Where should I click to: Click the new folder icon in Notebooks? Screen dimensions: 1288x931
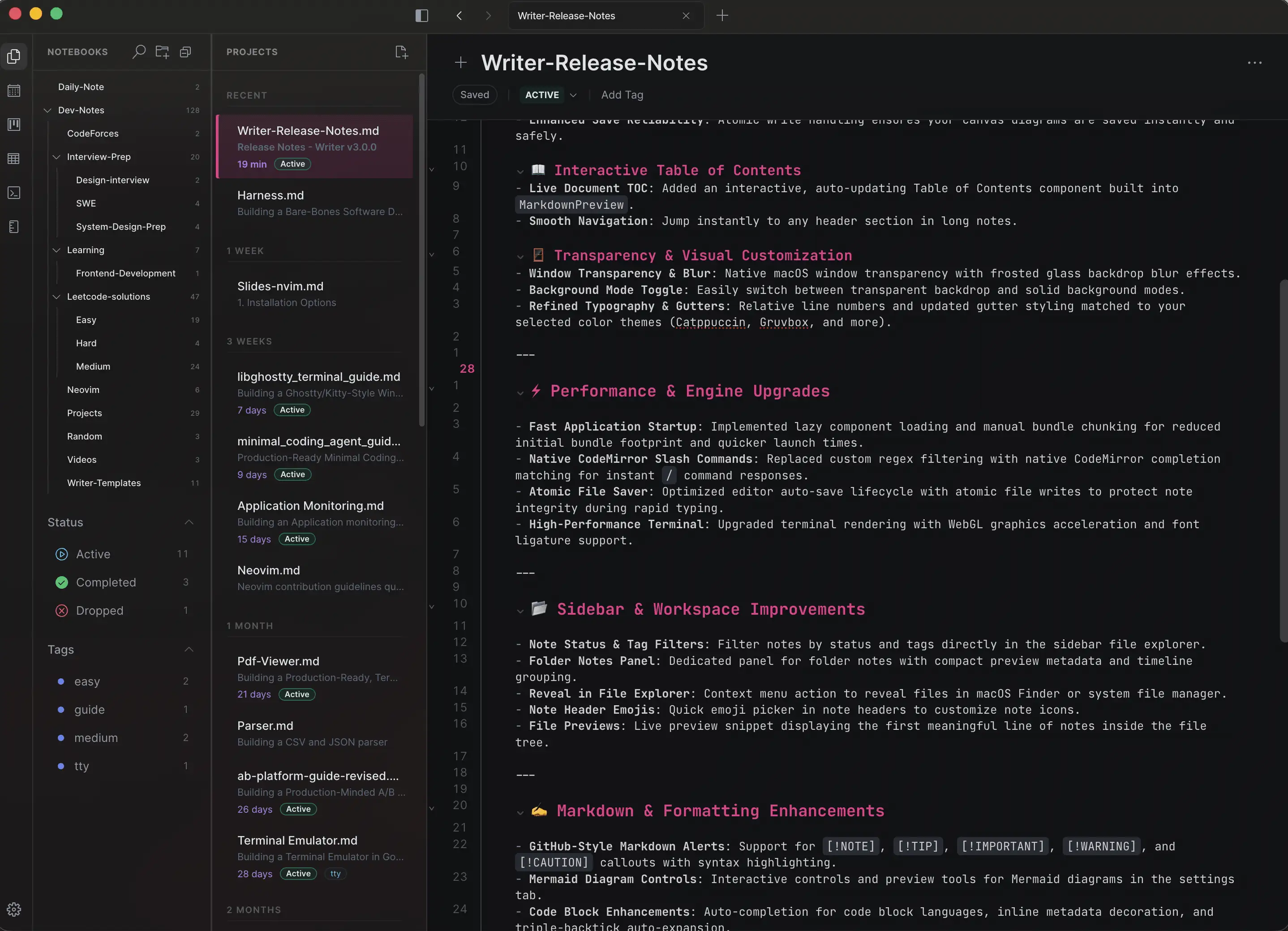pyautogui.click(x=162, y=52)
